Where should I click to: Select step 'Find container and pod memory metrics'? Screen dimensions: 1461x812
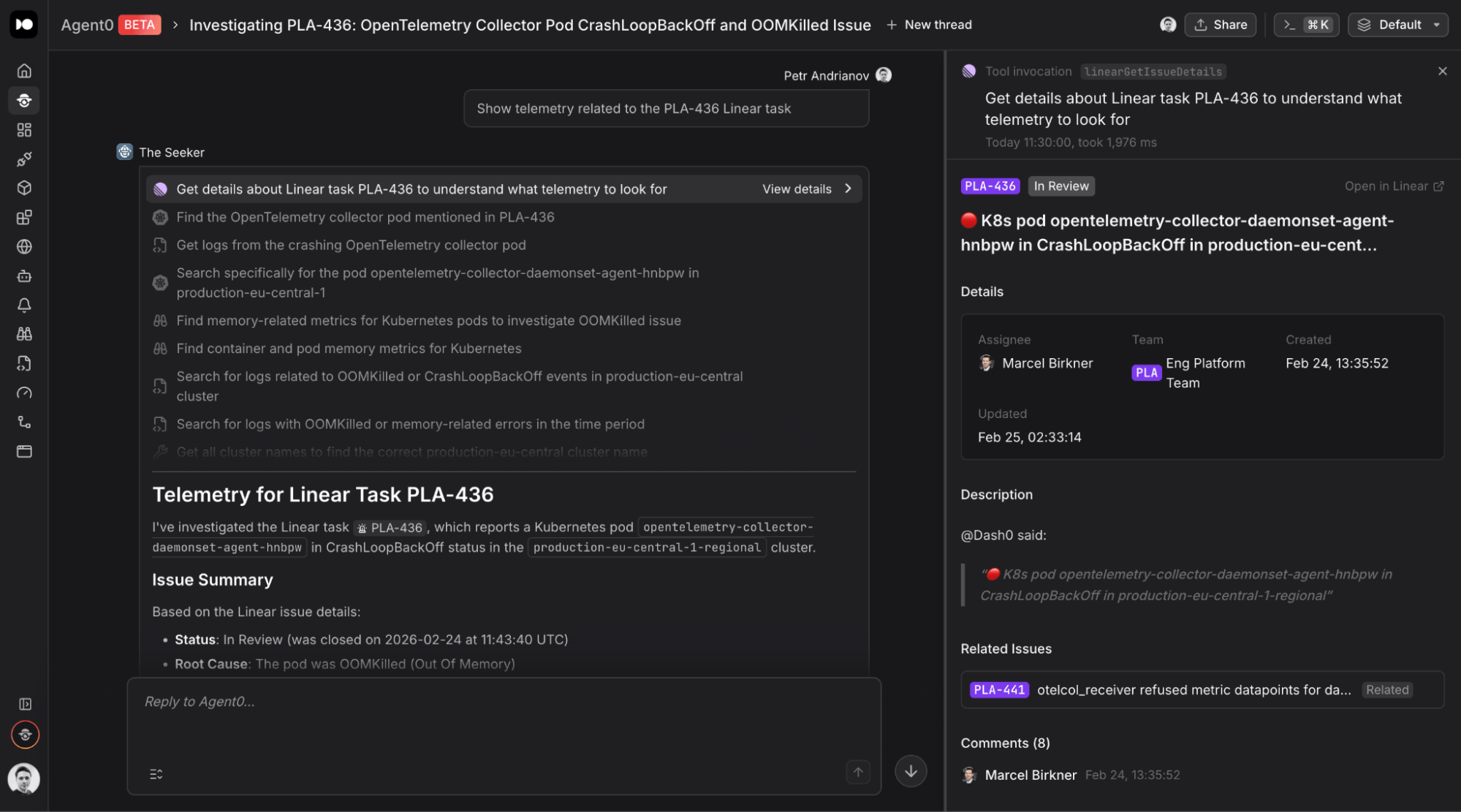click(x=349, y=349)
